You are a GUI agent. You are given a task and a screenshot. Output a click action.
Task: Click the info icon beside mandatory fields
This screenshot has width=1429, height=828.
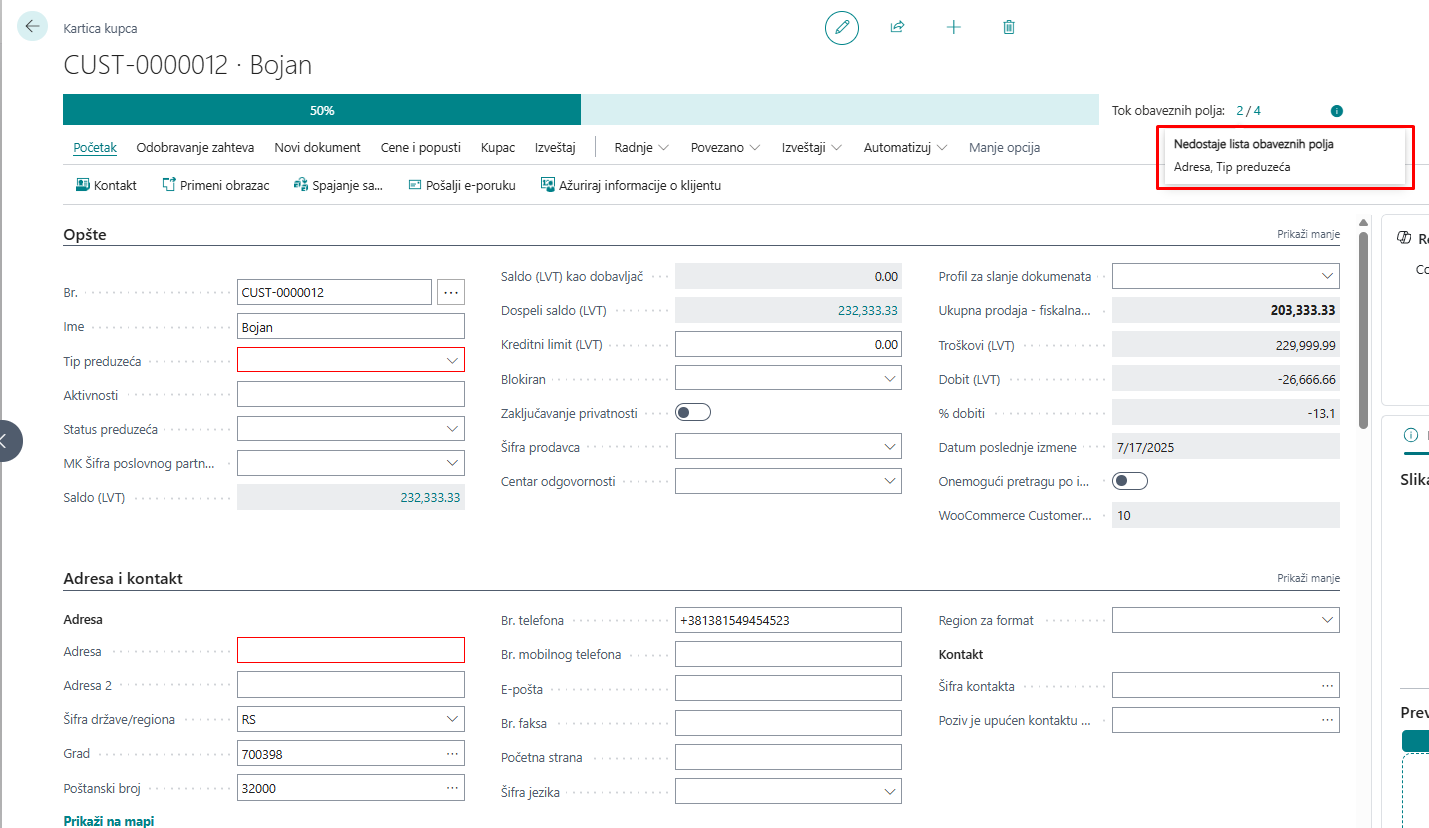[x=1337, y=111]
